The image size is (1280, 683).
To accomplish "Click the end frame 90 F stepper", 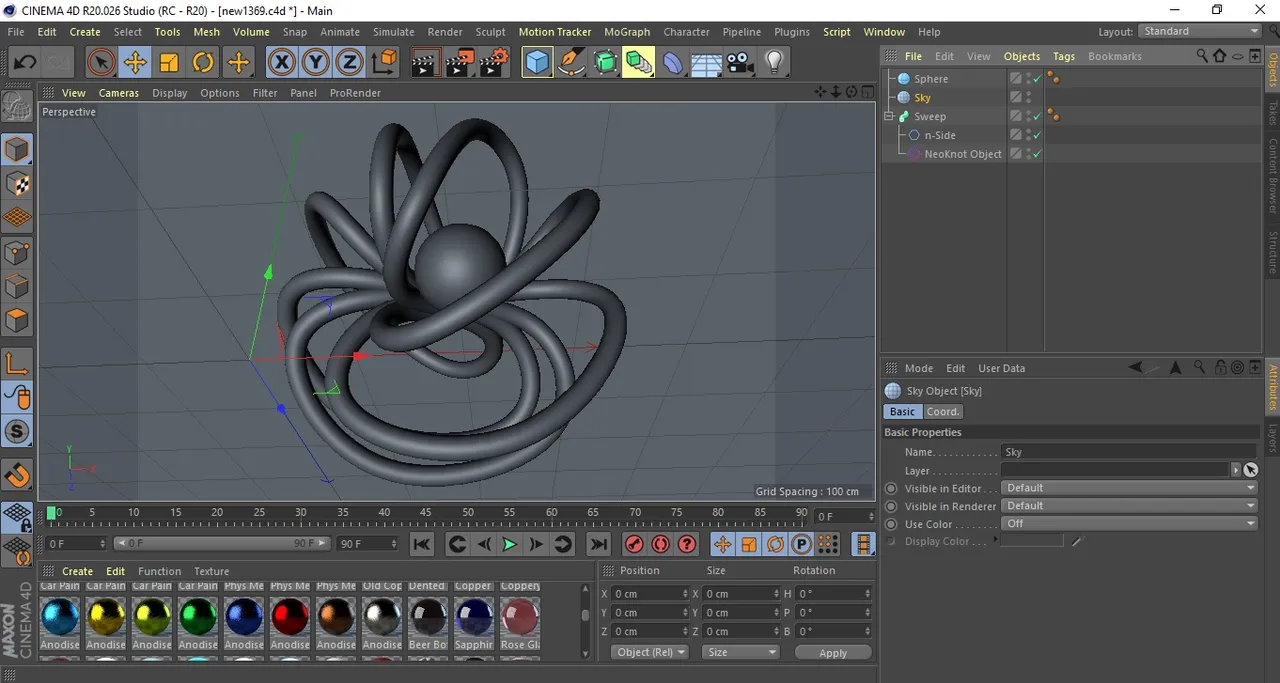I will pyautogui.click(x=395, y=544).
